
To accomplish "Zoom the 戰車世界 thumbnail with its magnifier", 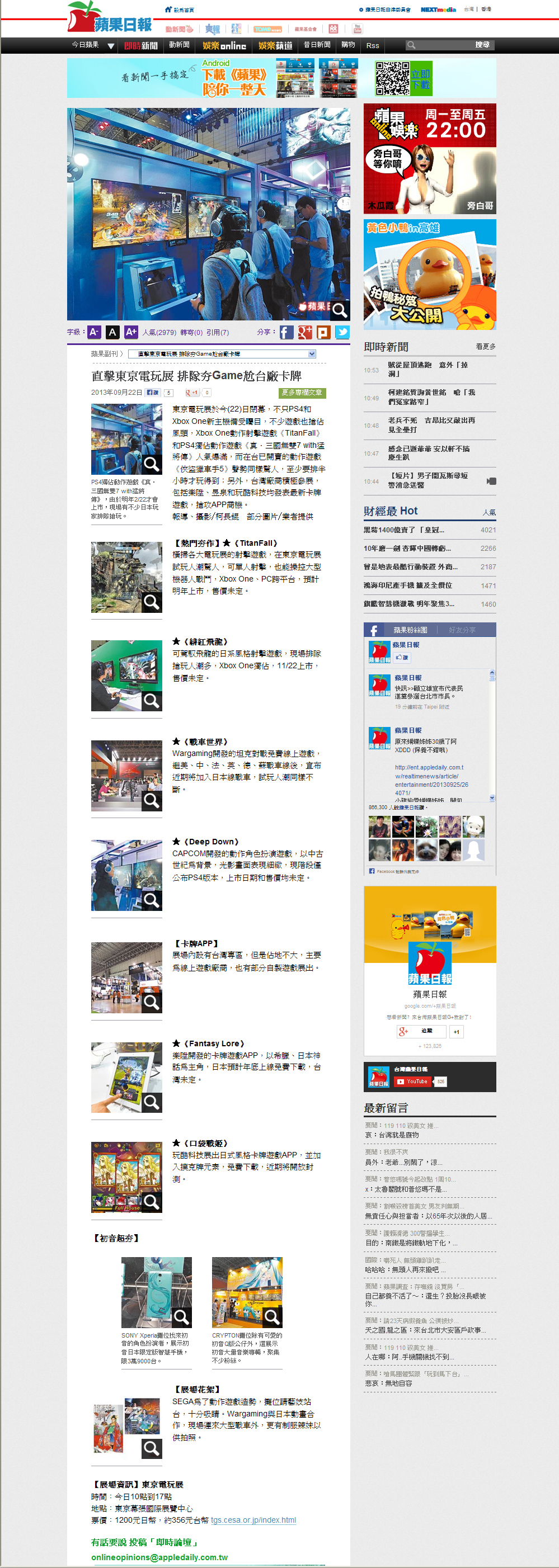I will pos(152,800).
